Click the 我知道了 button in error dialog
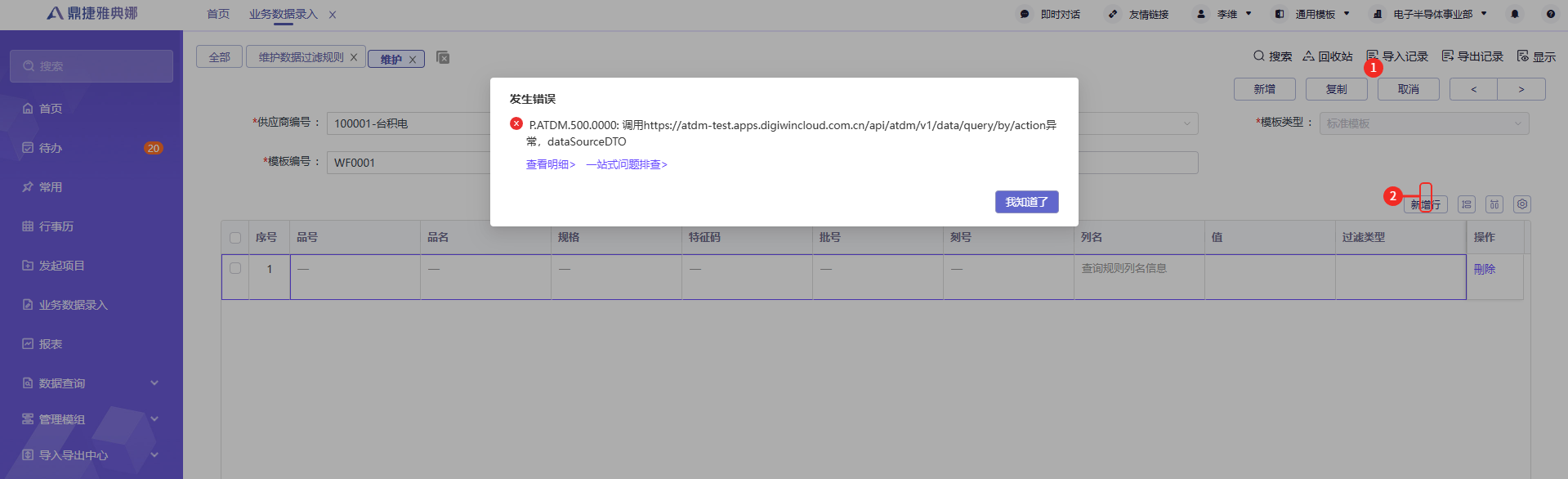The height and width of the screenshot is (479, 1568). [x=1026, y=202]
